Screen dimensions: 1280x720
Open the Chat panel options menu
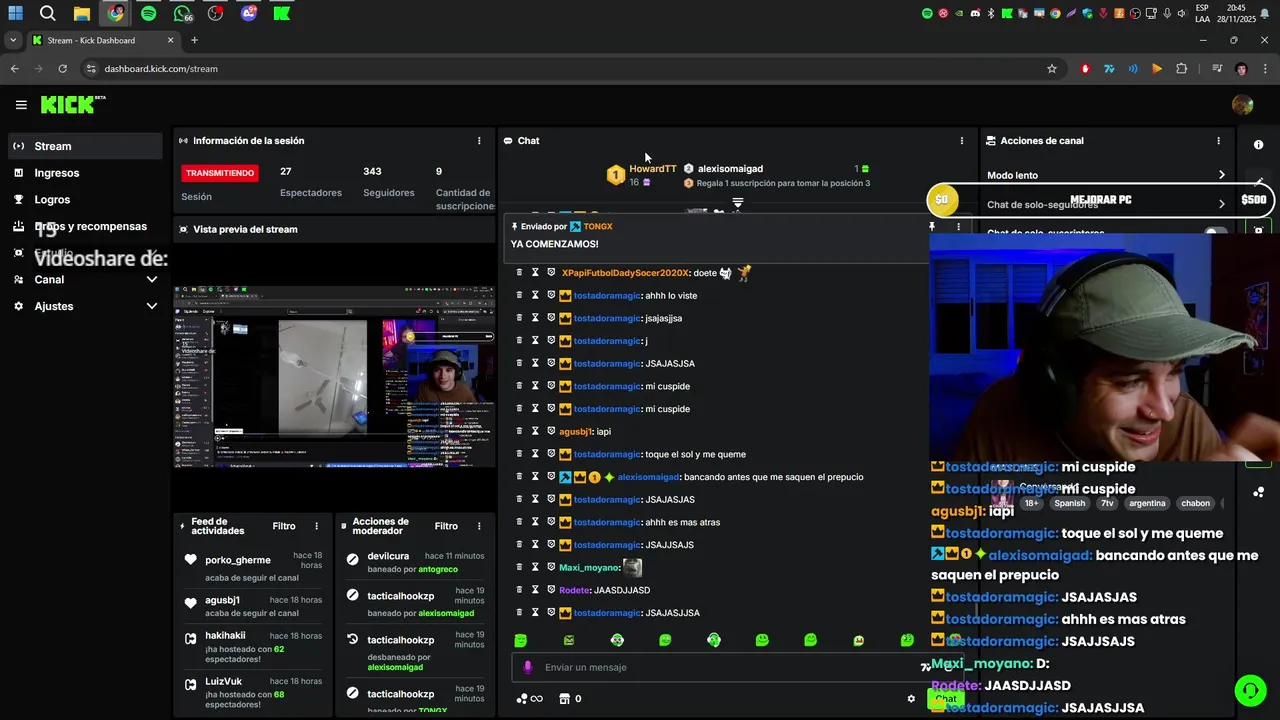point(962,141)
